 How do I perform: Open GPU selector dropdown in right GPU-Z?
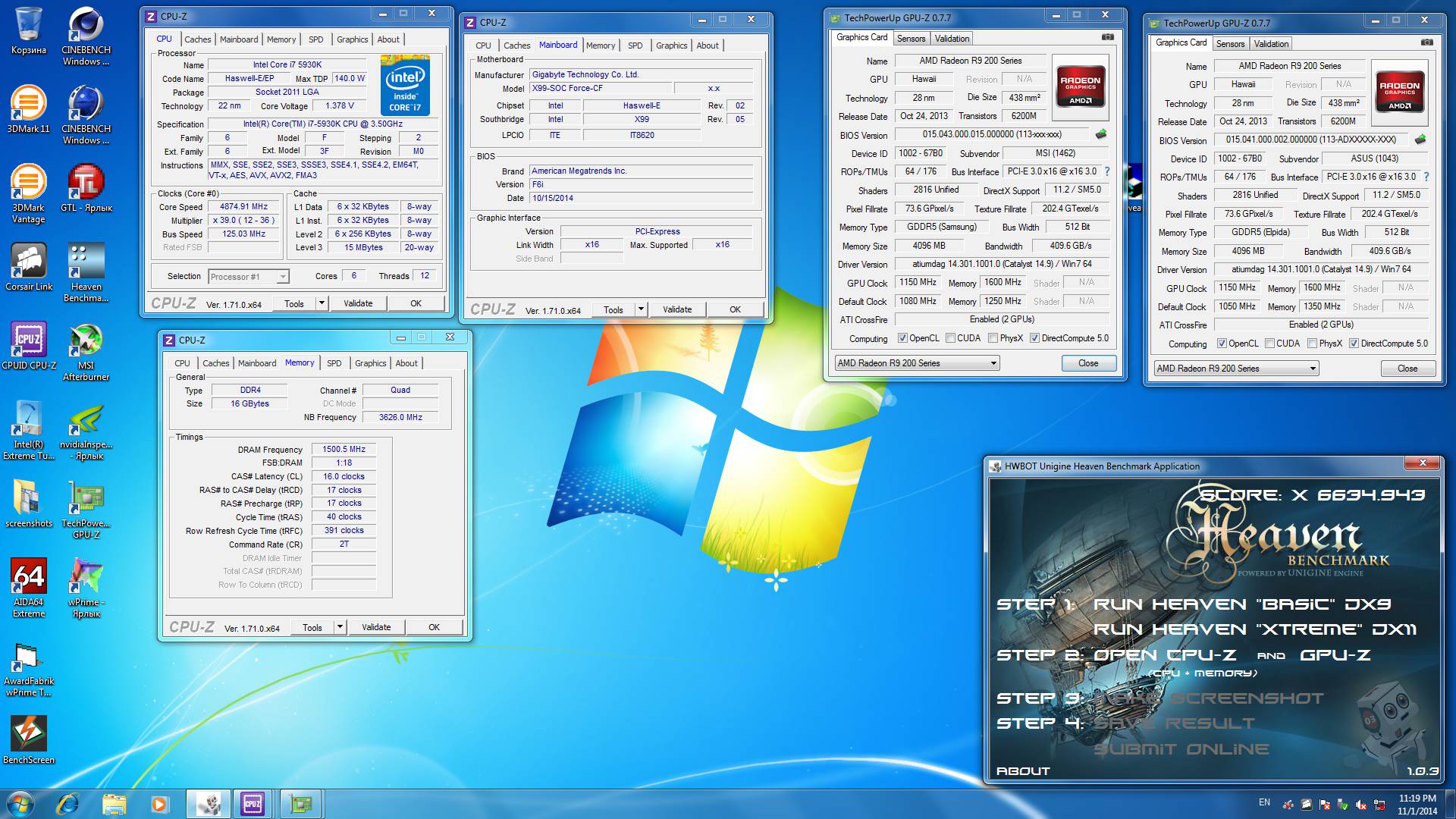pos(1236,369)
